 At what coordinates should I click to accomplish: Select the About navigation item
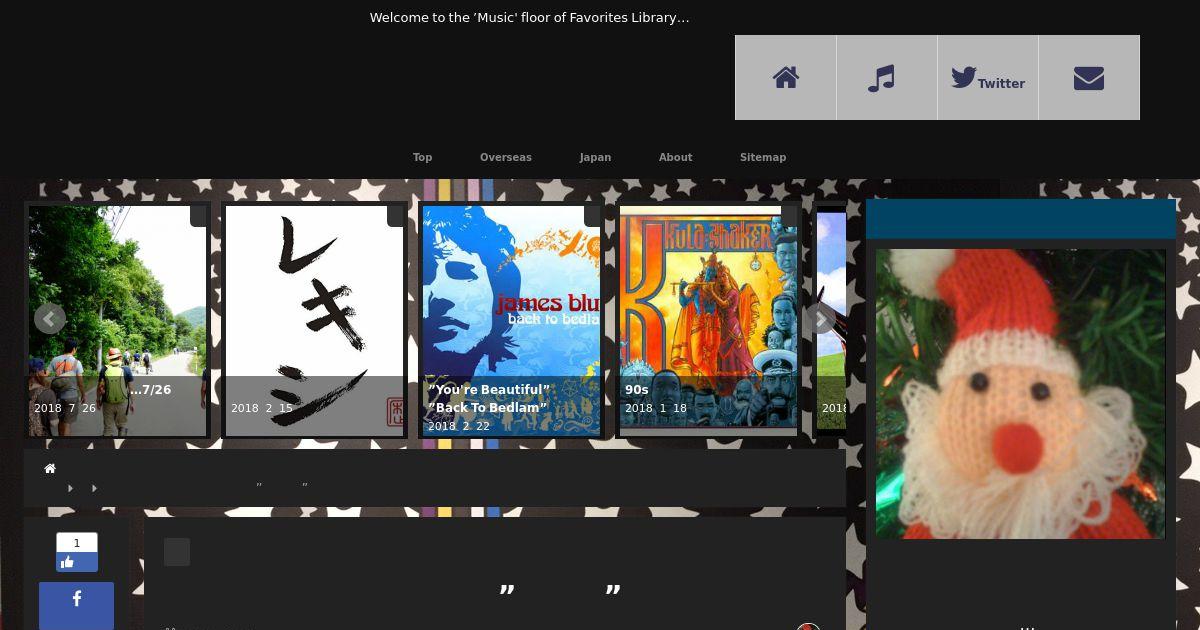(x=675, y=157)
